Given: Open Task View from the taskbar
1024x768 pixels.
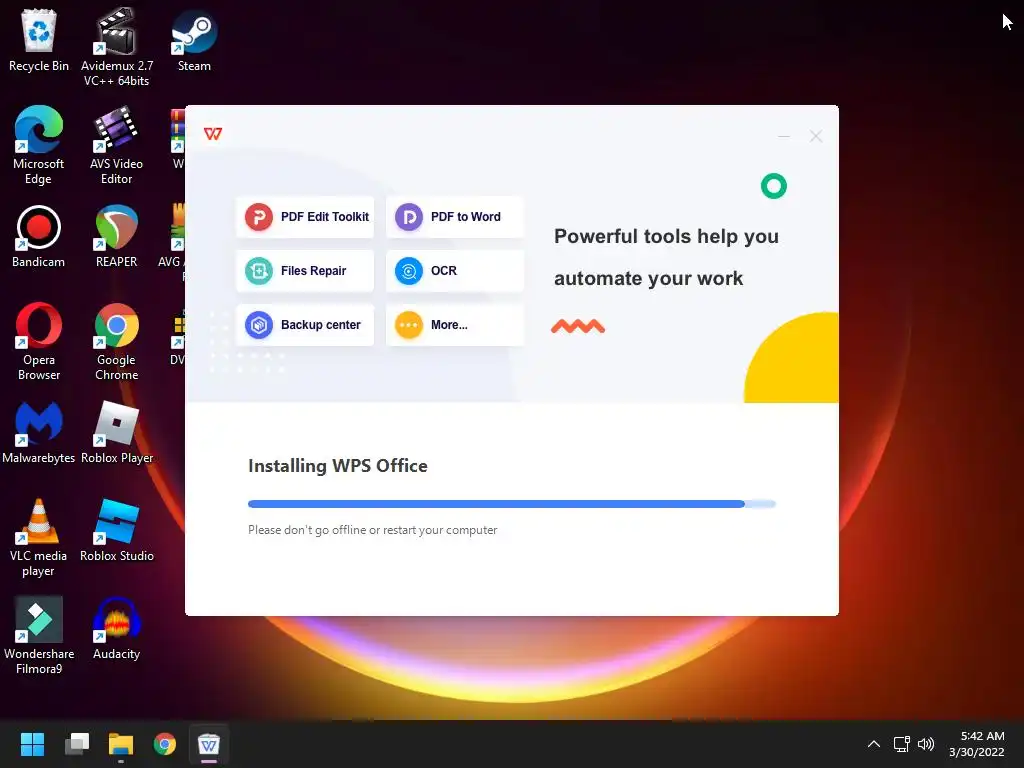Looking at the screenshot, I should click(x=77, y=744).
